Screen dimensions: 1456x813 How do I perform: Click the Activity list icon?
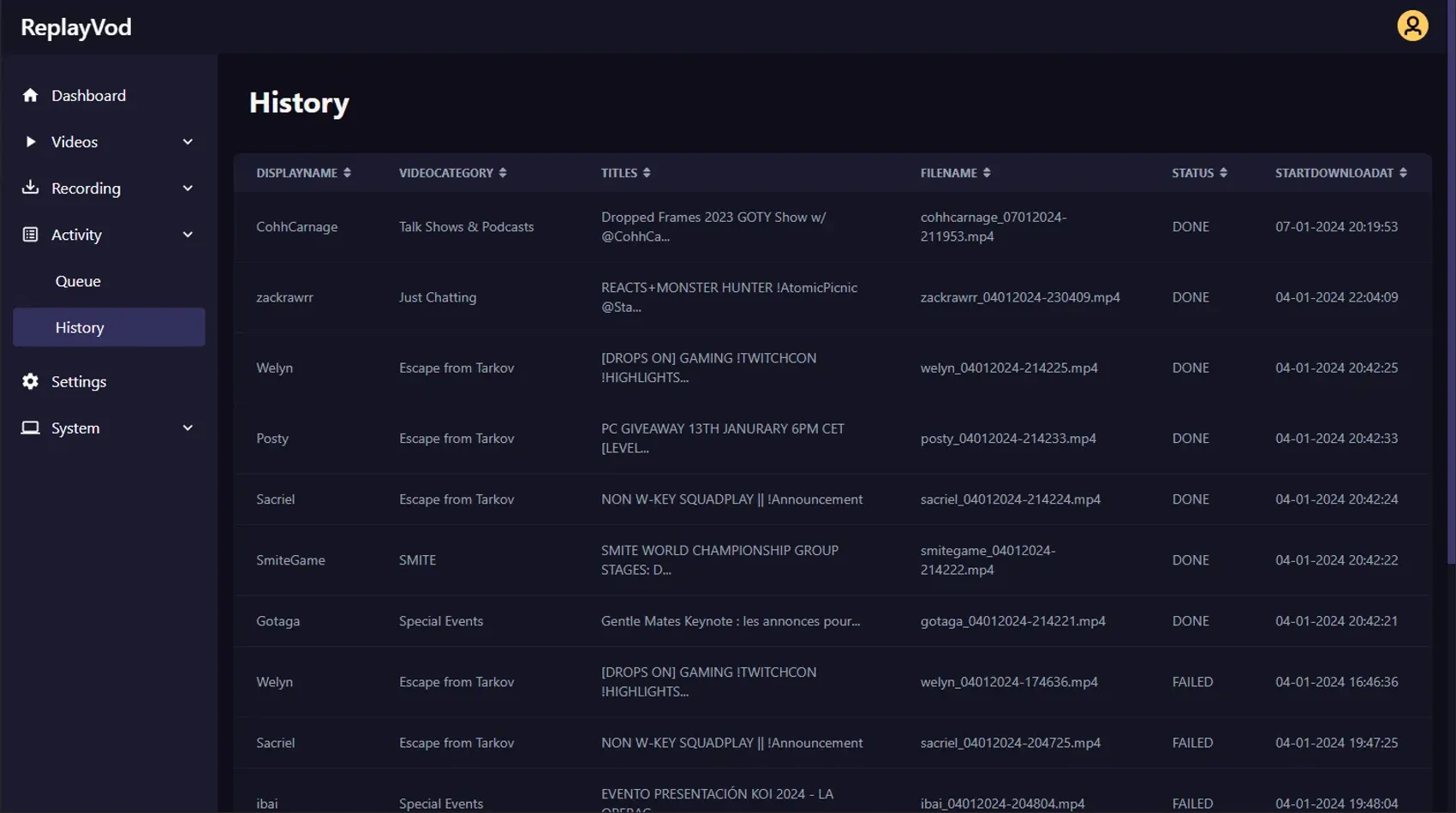(31, 234)
